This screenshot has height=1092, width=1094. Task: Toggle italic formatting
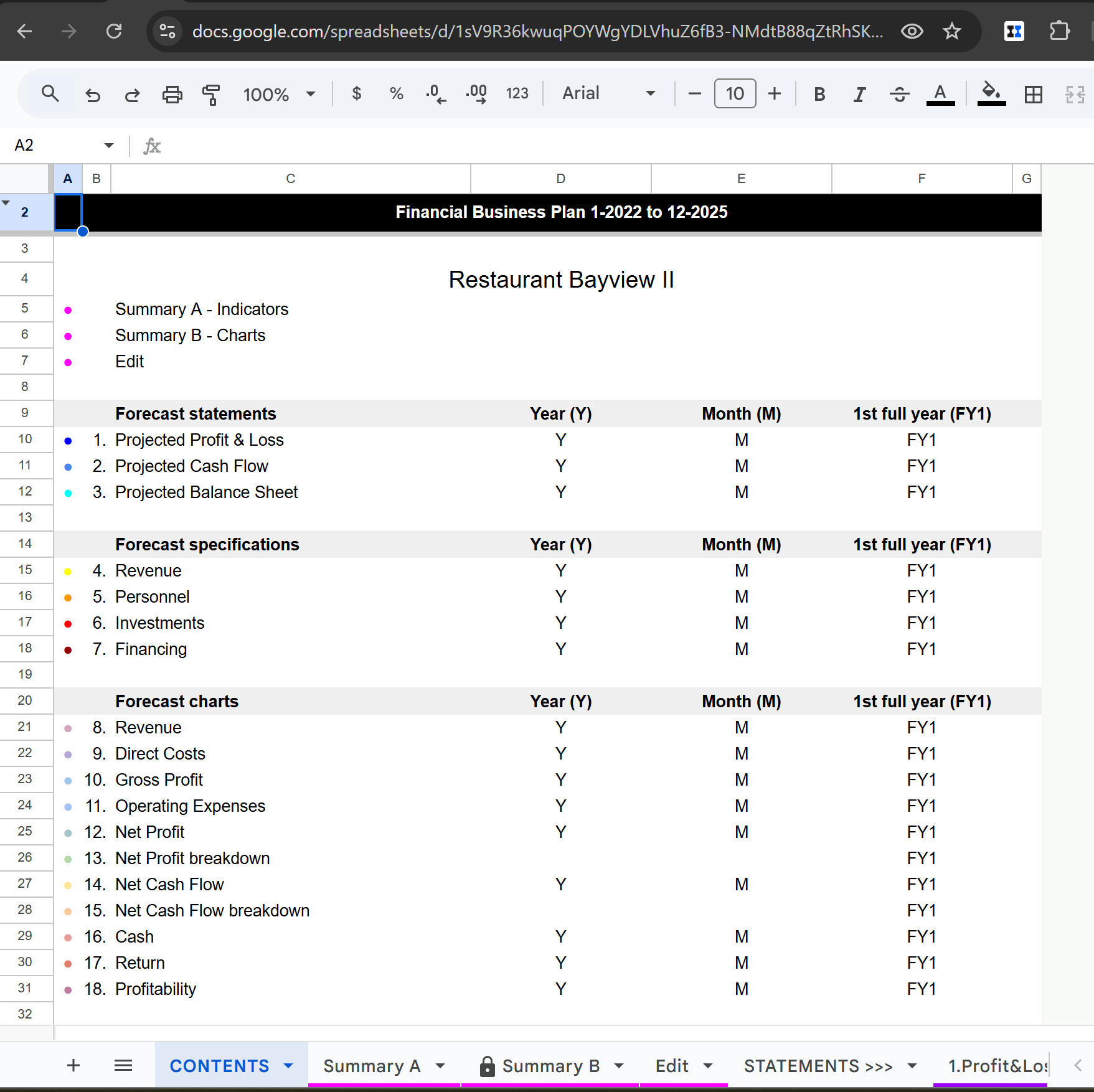[x=860, y=95]
